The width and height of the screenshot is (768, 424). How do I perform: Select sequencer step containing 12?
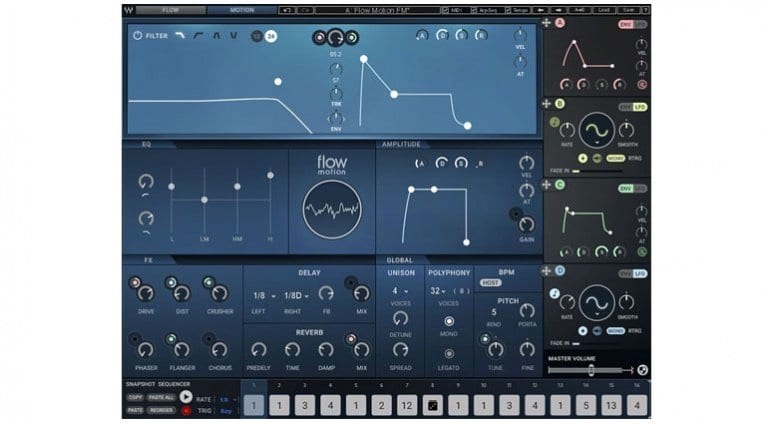pyautogui.click(x=407, y=405)
